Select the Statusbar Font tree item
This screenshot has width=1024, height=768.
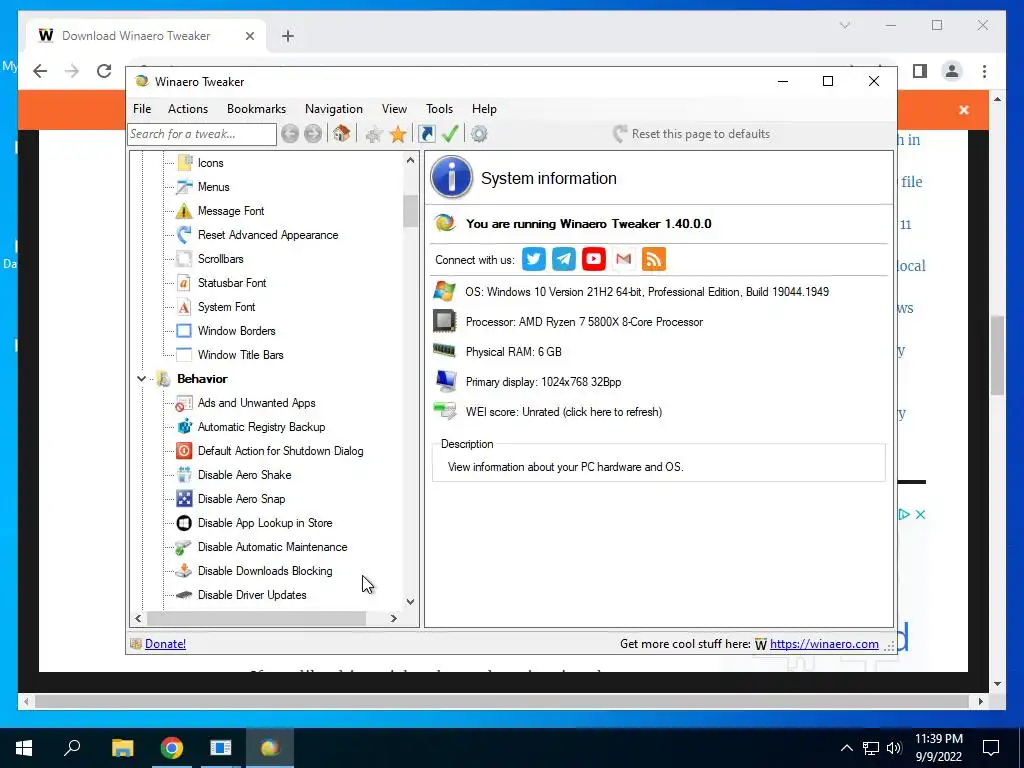coord(232,283)
